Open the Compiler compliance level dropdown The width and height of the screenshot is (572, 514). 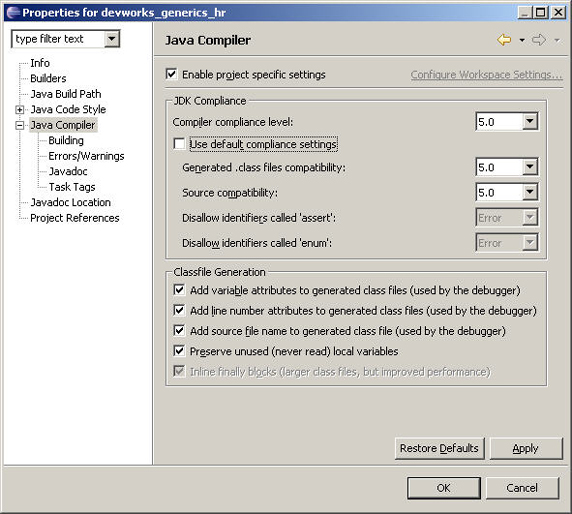pyautogui.click(x=530, y=121)
